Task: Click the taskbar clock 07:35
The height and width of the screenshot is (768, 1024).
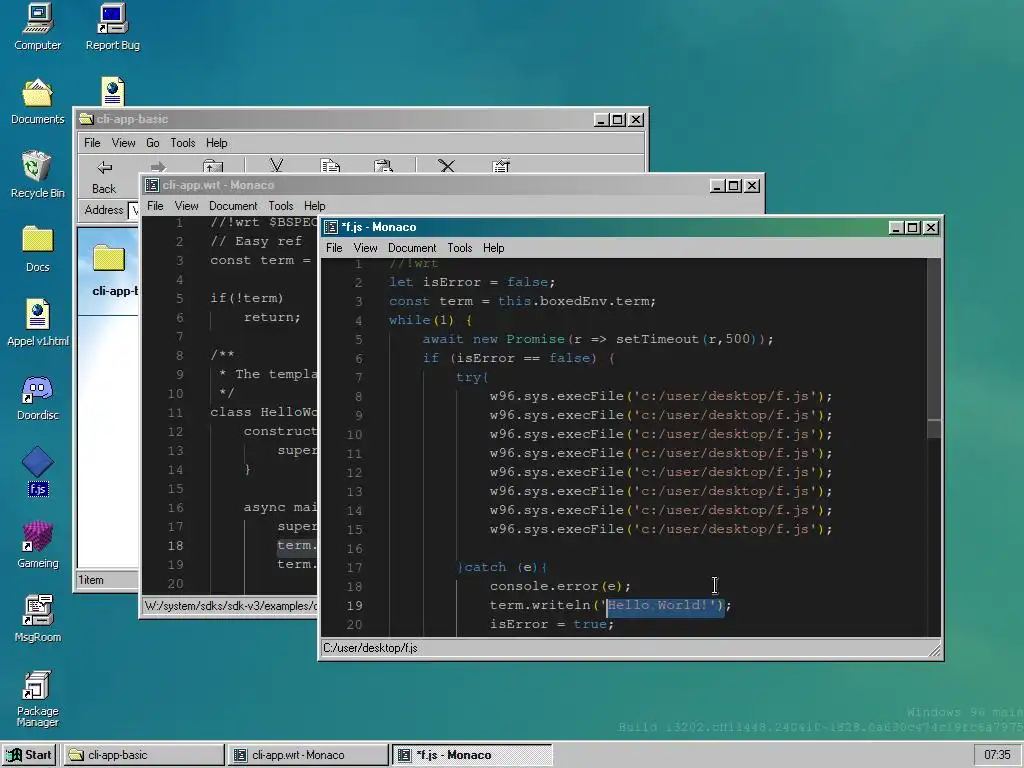Action: point(997,755)
